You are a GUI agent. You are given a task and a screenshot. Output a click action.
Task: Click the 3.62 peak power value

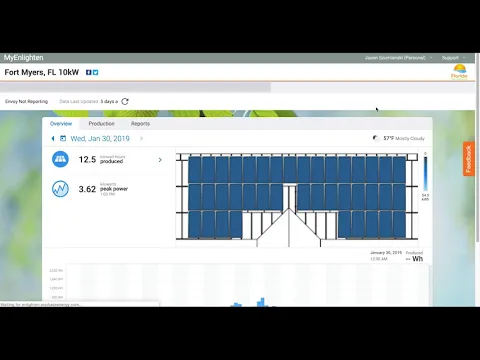tap(87, 189)
